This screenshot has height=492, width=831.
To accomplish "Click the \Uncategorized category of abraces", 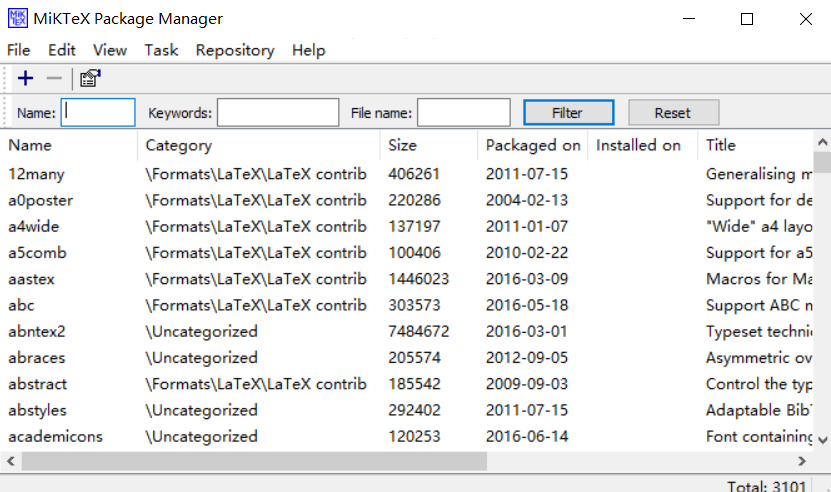I will 201,358.
